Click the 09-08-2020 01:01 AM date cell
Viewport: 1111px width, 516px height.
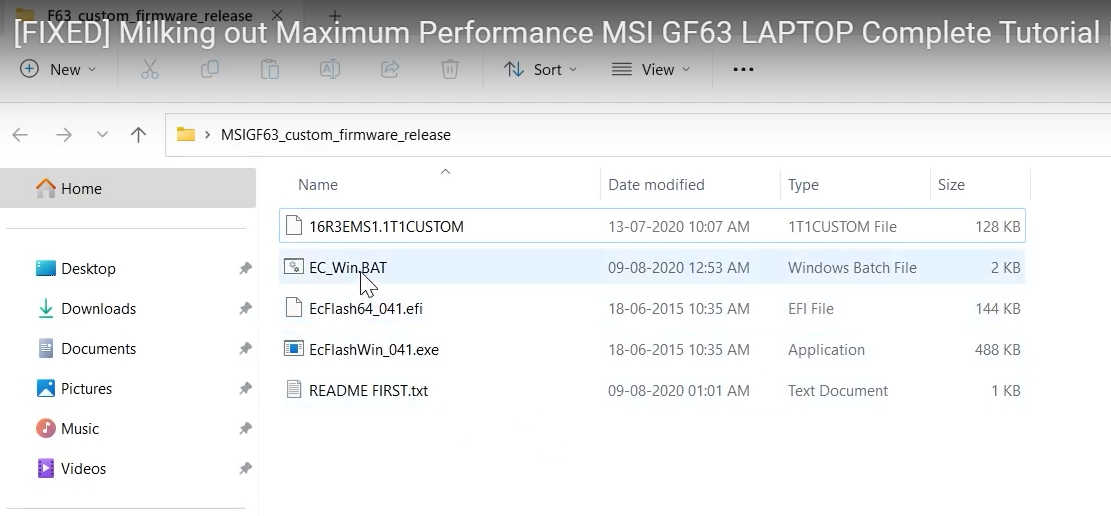[678, 391]
